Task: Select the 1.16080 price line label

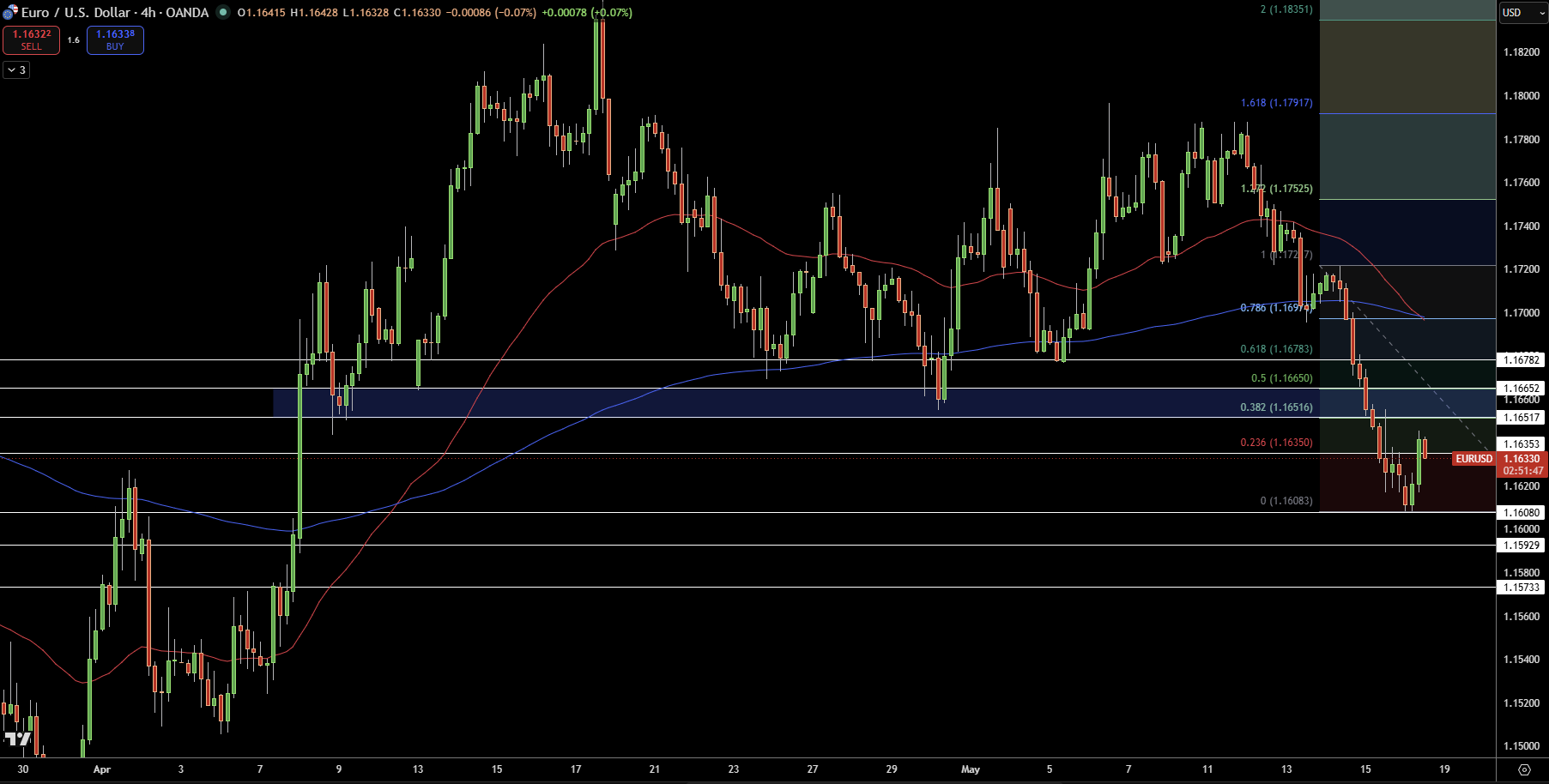Action: point(1522,513)
